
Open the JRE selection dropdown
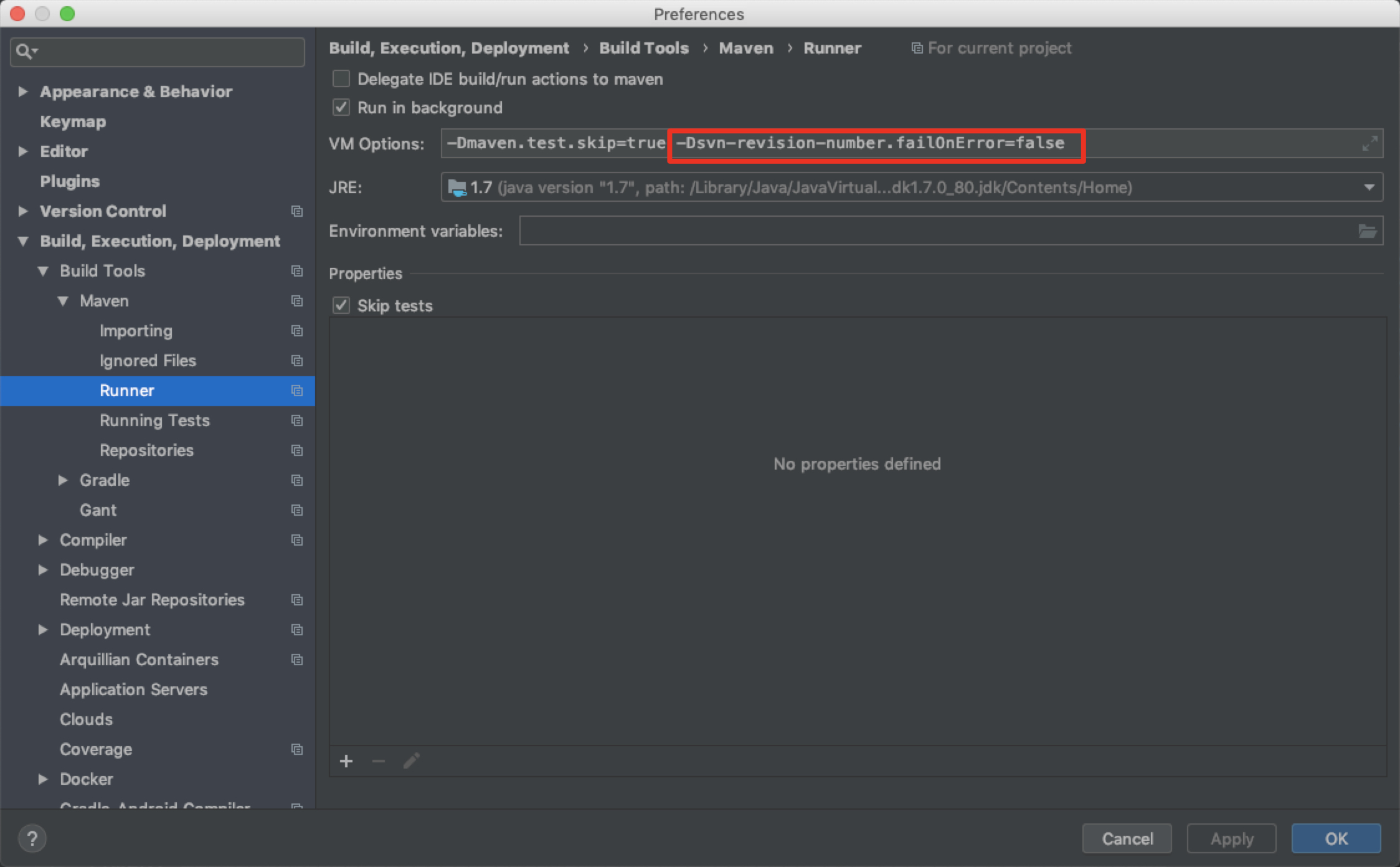[x=1368, y=187]
